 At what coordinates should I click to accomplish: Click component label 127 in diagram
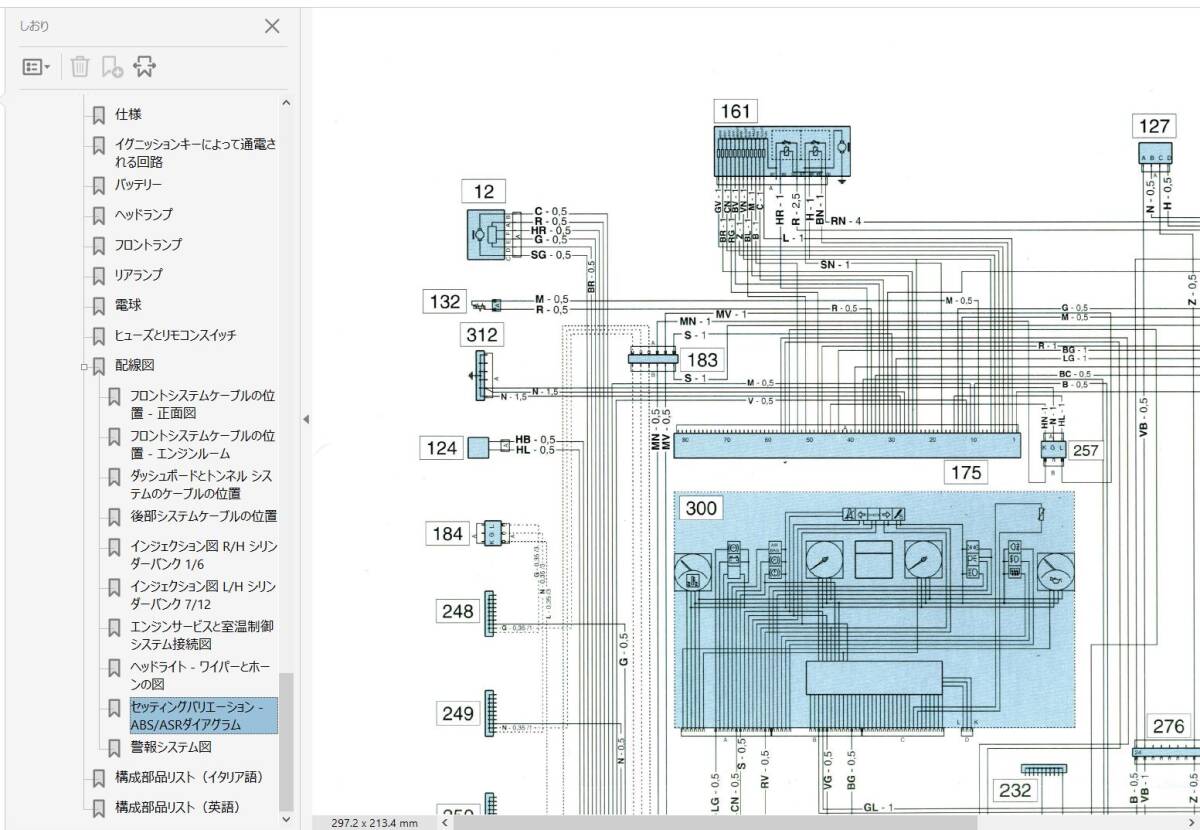point(1154,126)
